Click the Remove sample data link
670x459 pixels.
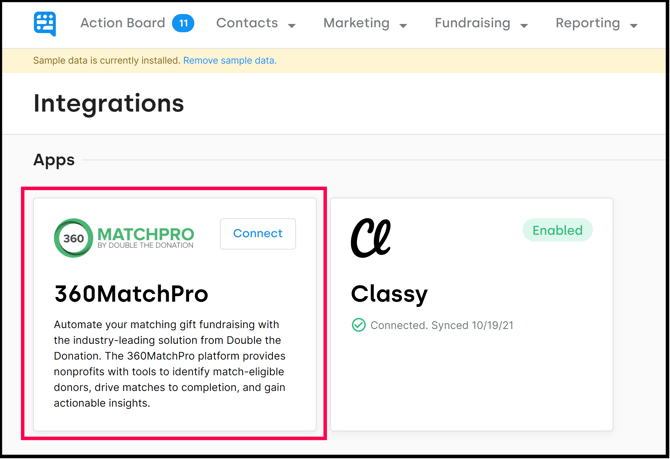pos(230,61)
